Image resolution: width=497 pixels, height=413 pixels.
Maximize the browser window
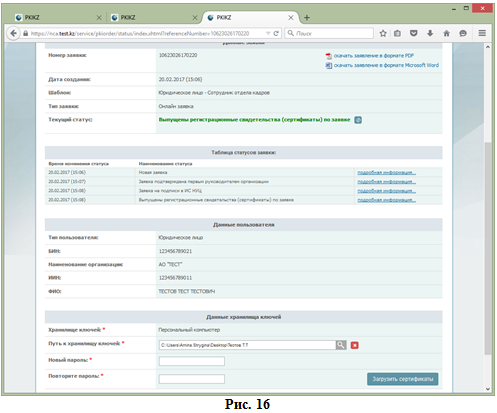[466, 8]
